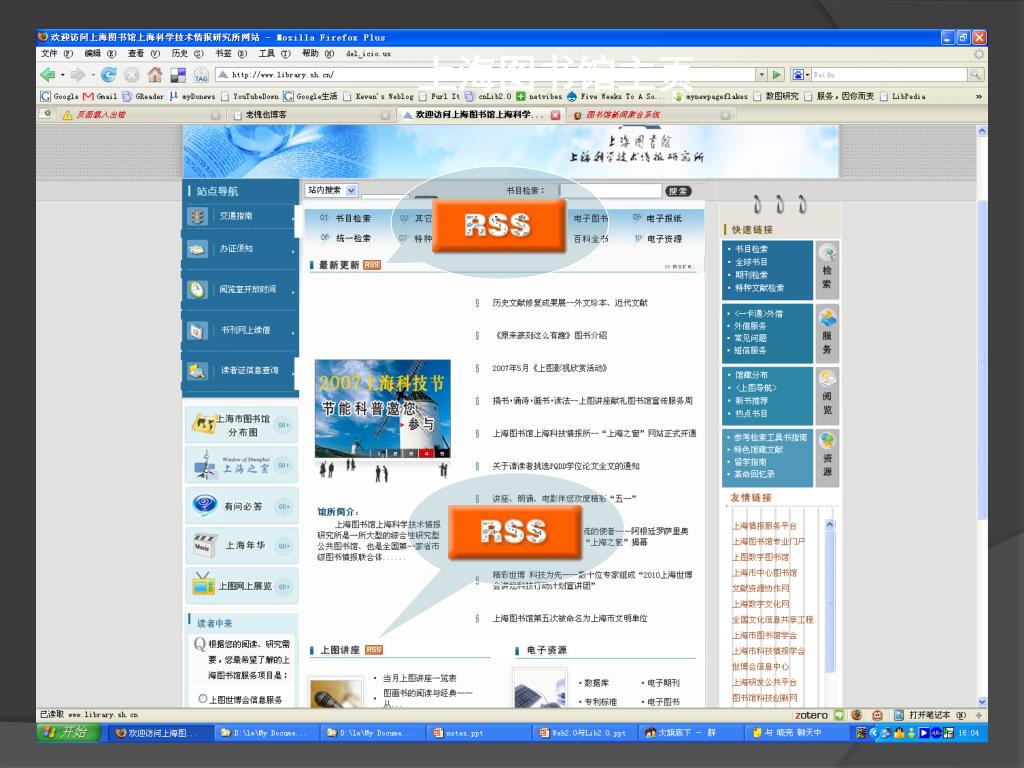Click the 阅览室开放时间 clock icon
Viewport: 1024px width, 768px height.
coord(197,289)
